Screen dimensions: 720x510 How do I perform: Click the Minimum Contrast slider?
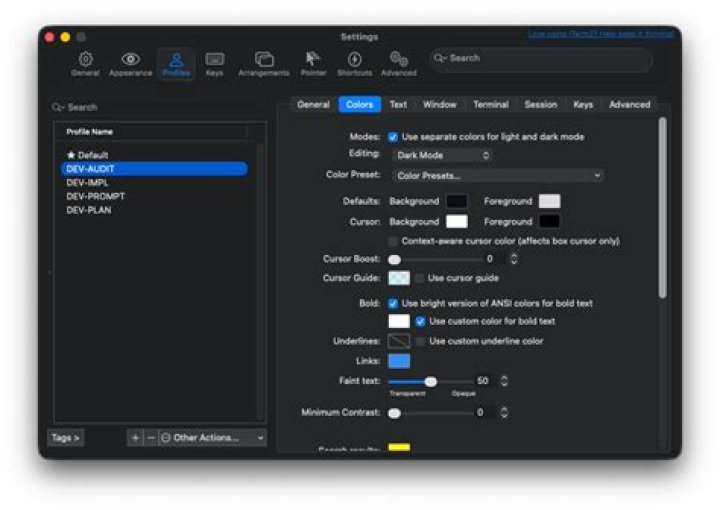pos(430,413)
